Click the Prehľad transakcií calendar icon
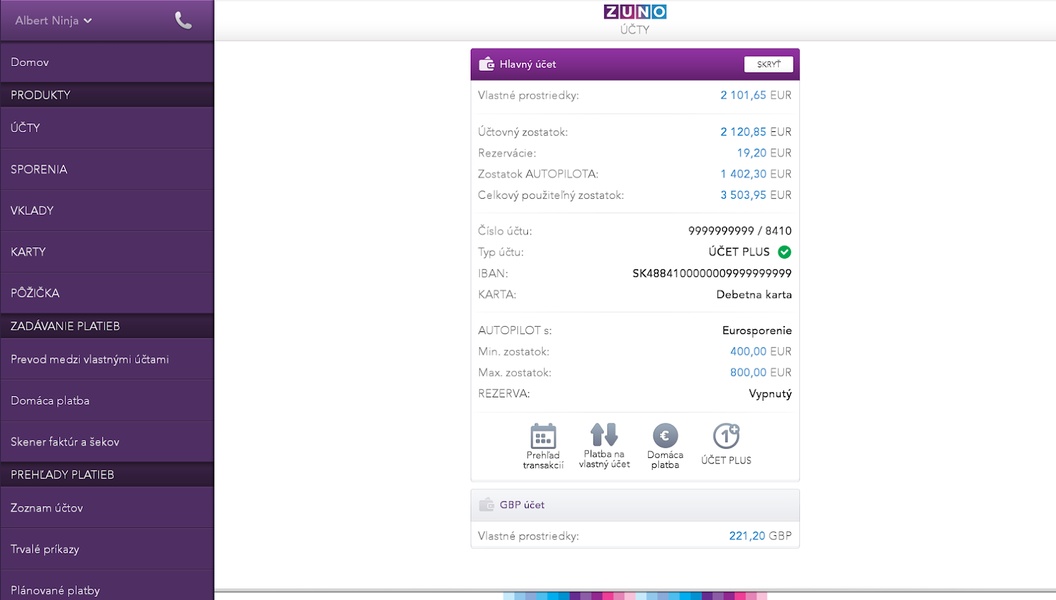 pos(543,436)
